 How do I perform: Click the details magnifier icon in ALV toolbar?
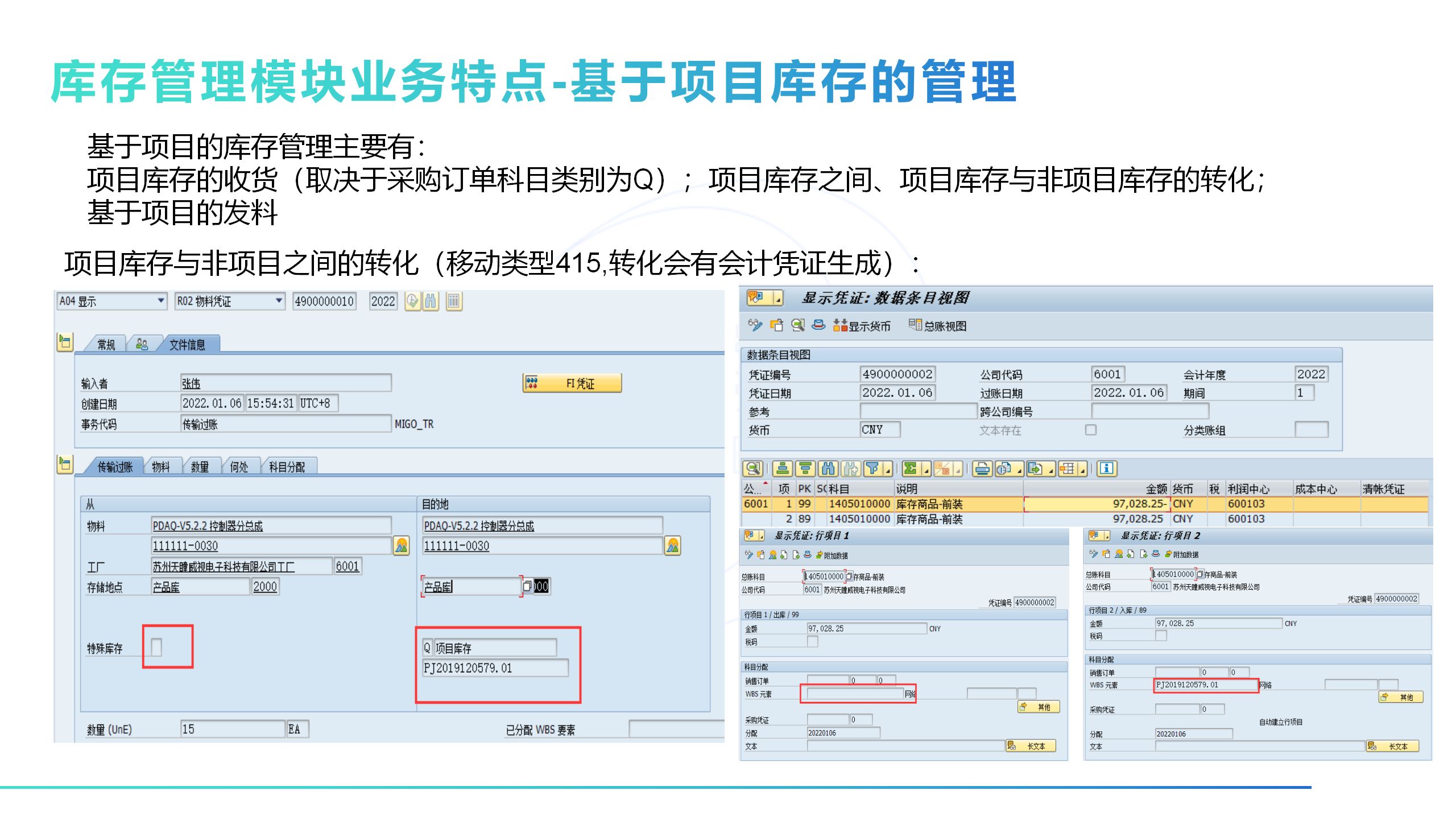coord(752,469)
